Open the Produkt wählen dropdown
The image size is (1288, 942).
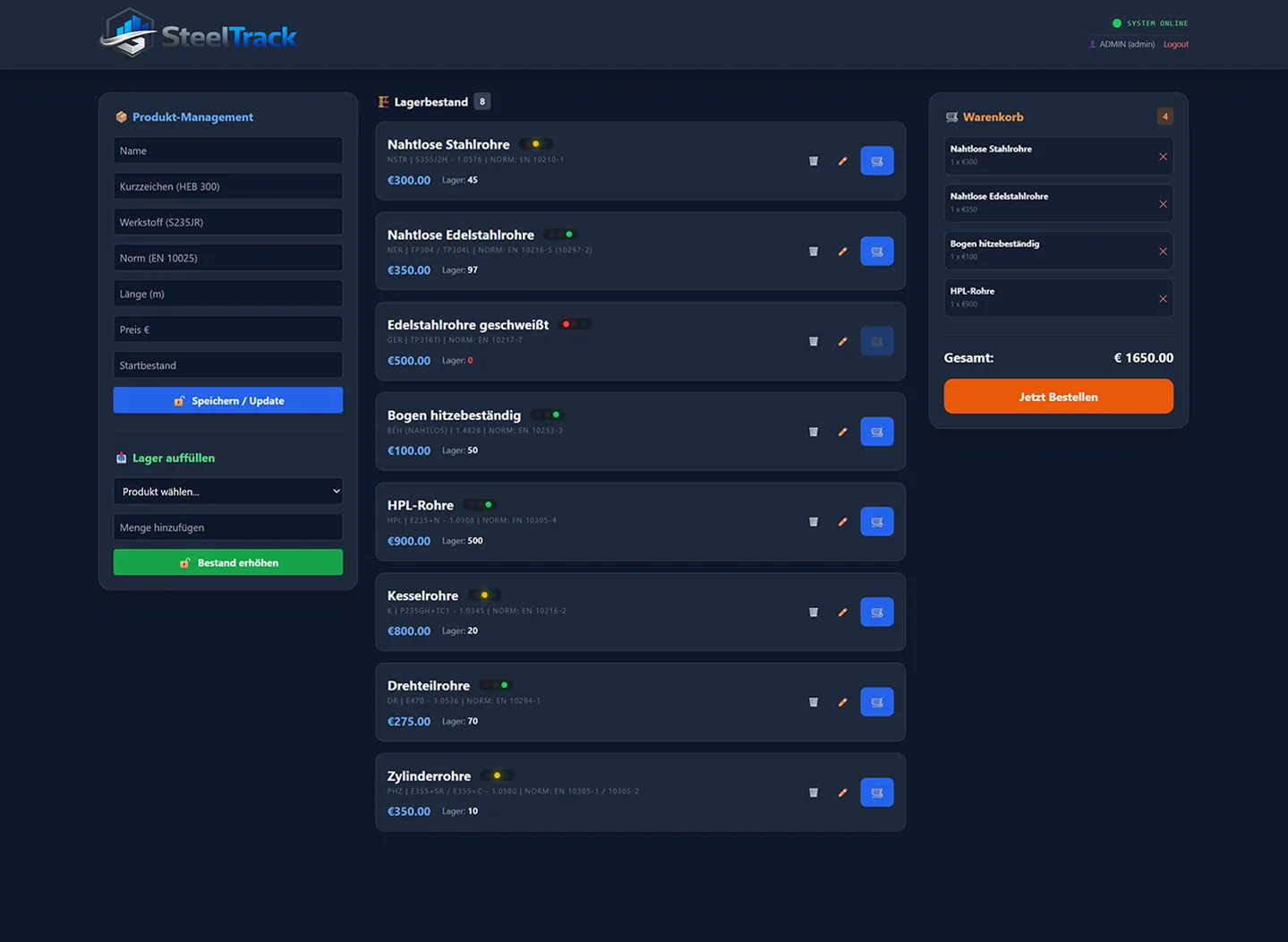(227, 491)
